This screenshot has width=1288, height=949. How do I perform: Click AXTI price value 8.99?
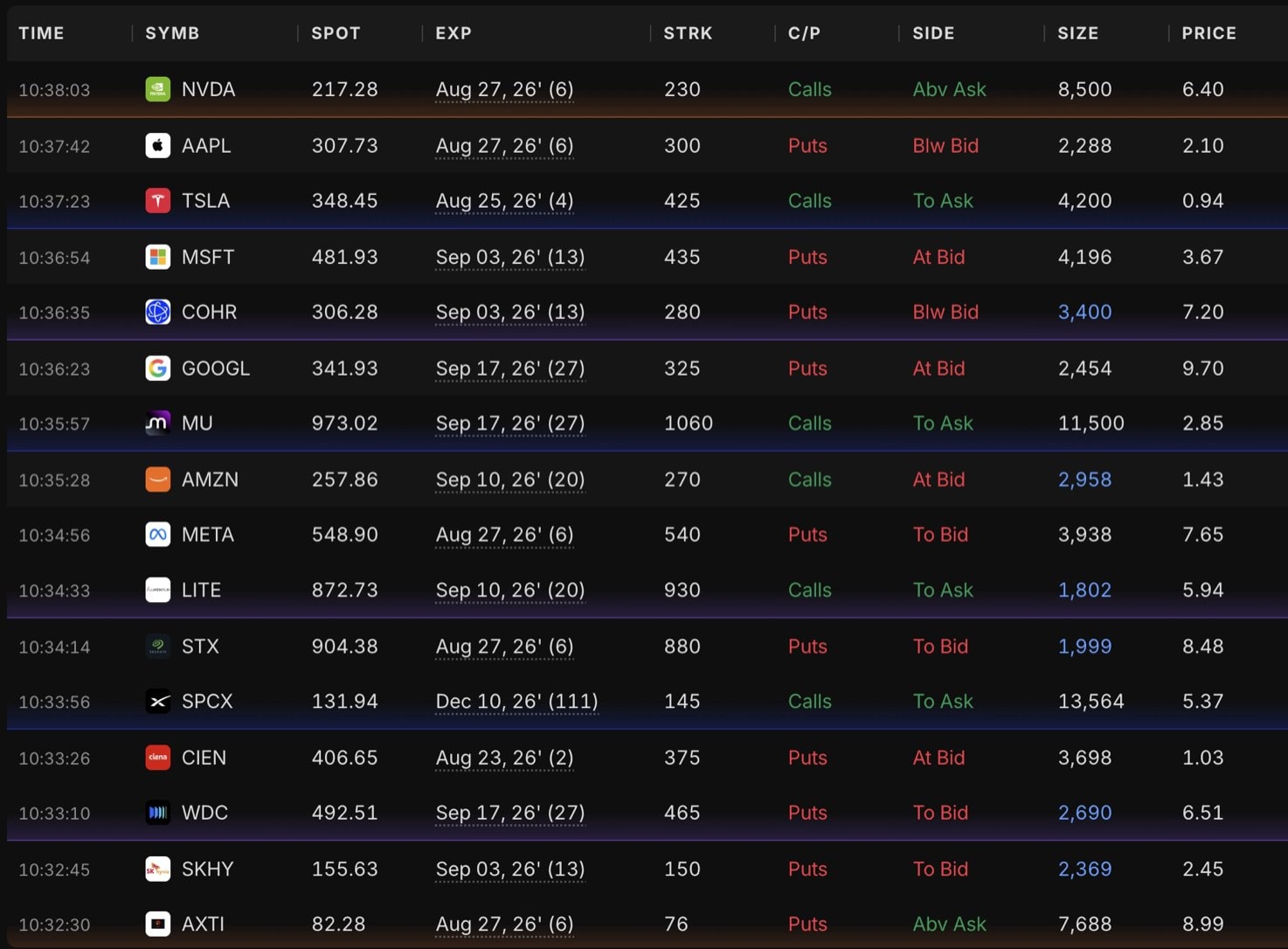coord(1202,924)
